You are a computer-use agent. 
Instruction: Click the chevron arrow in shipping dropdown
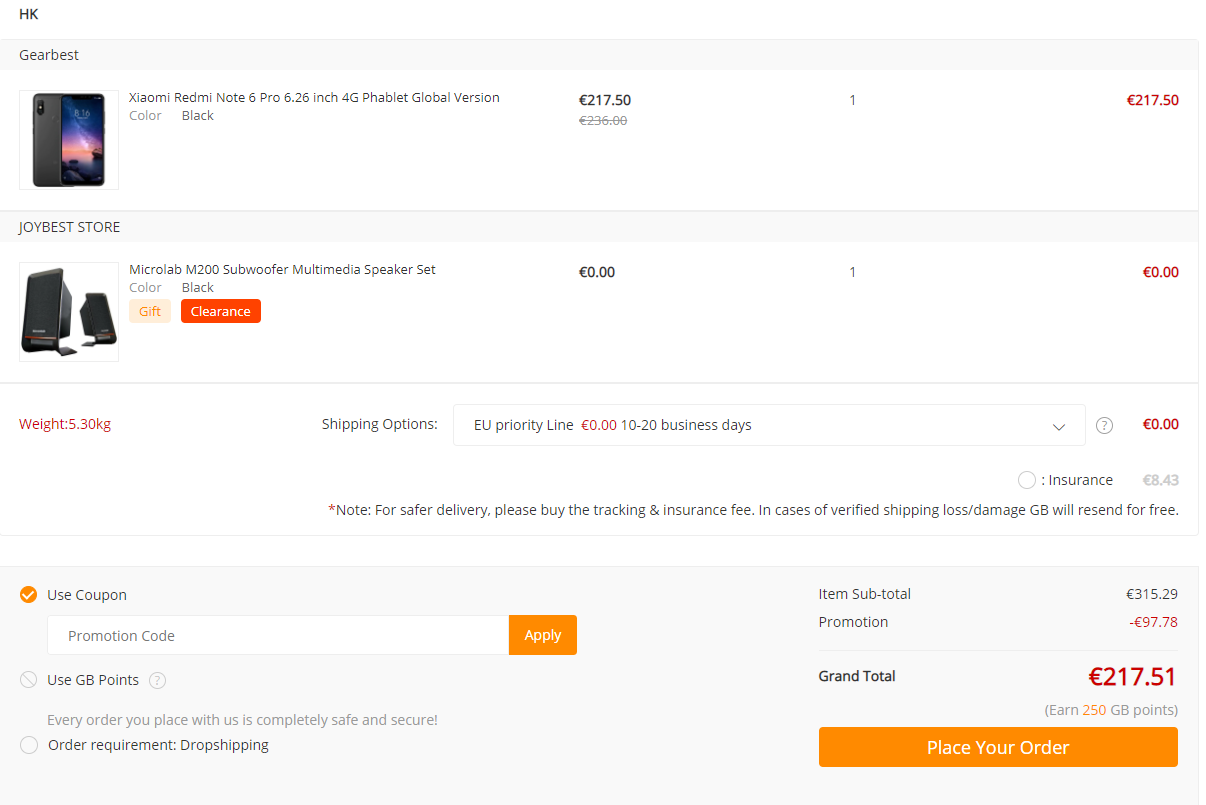click(x=1059, y=427)
